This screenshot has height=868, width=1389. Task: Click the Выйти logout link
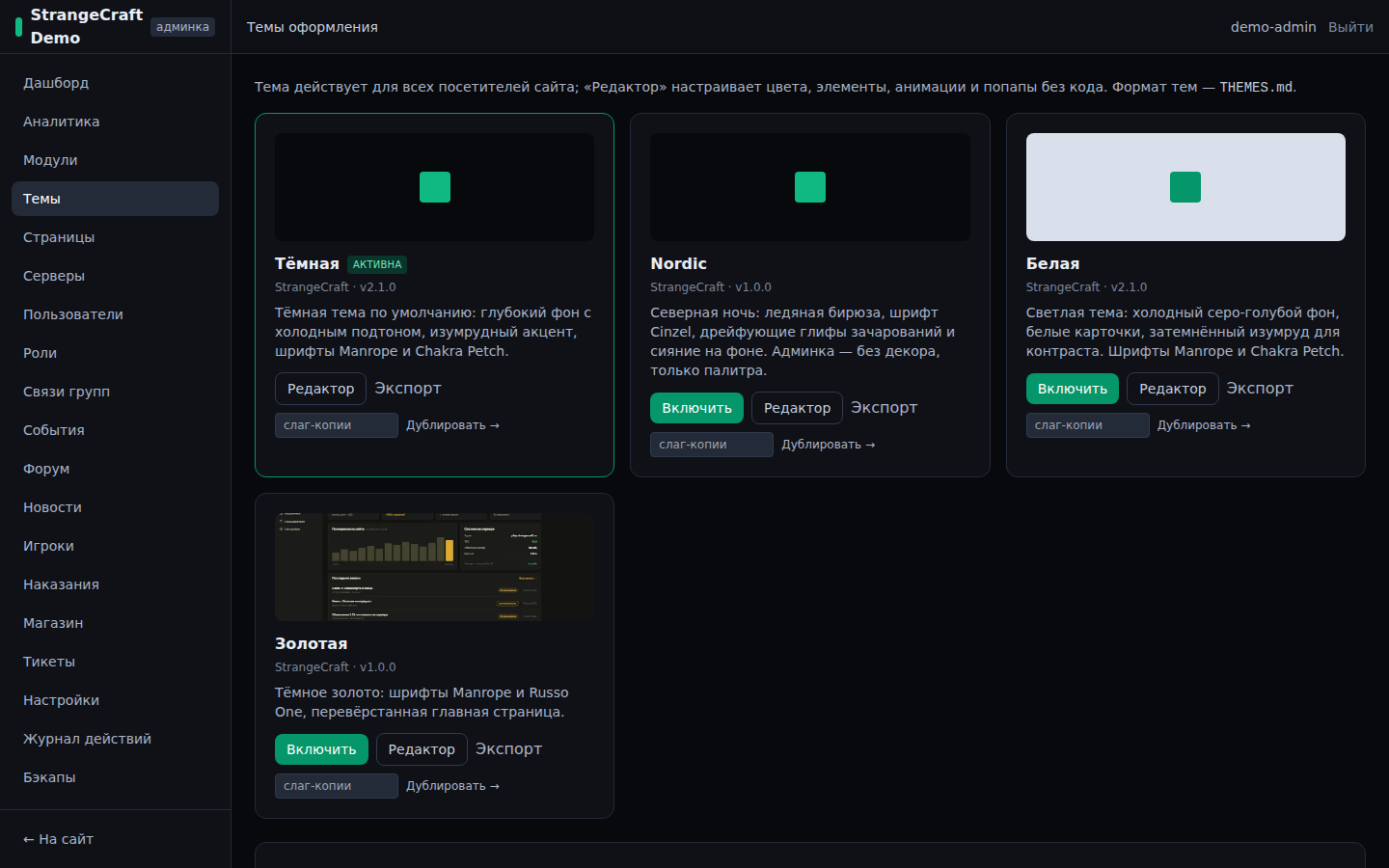[1350, 27]
